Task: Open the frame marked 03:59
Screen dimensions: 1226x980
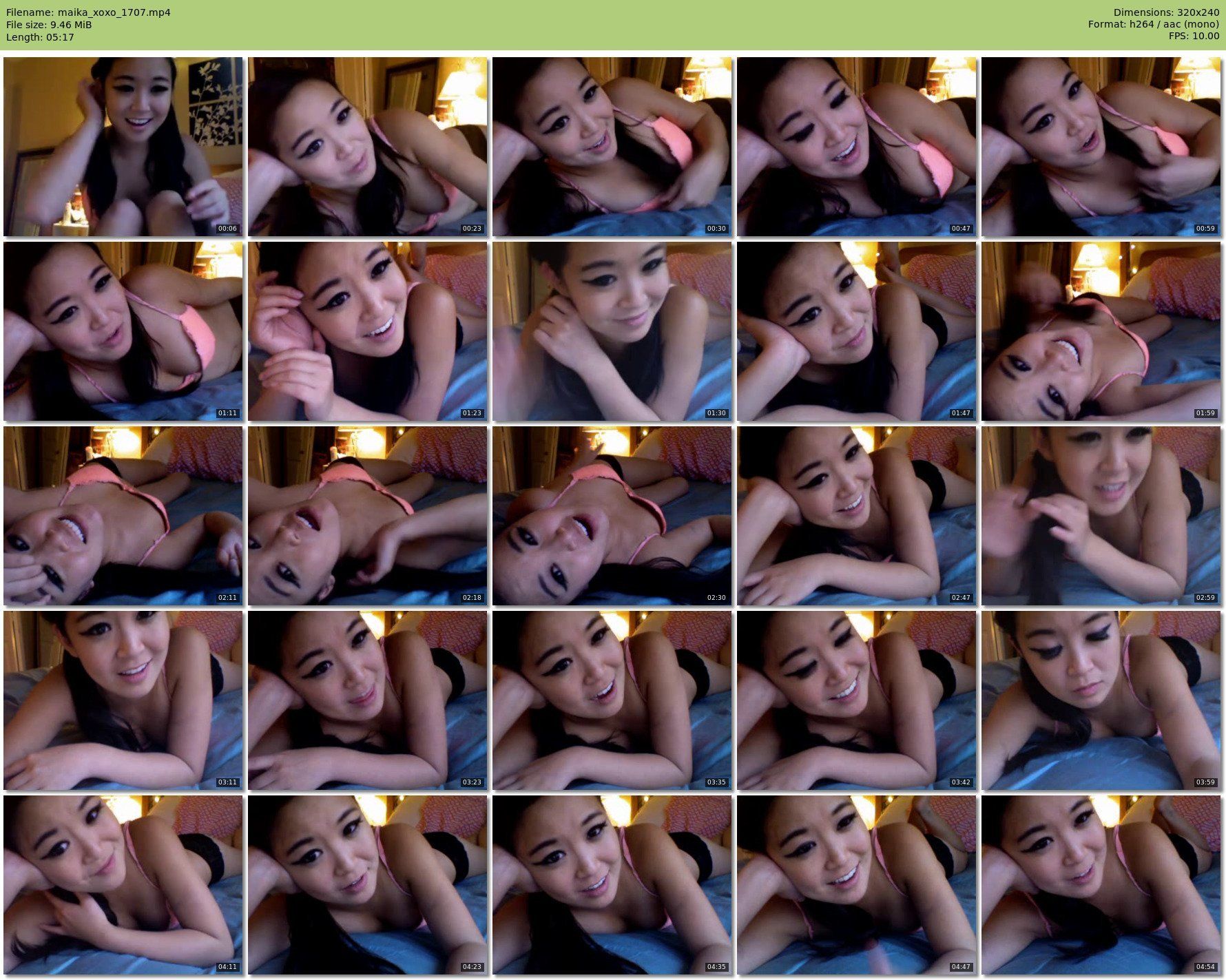Action: (x=1101, y=700)
